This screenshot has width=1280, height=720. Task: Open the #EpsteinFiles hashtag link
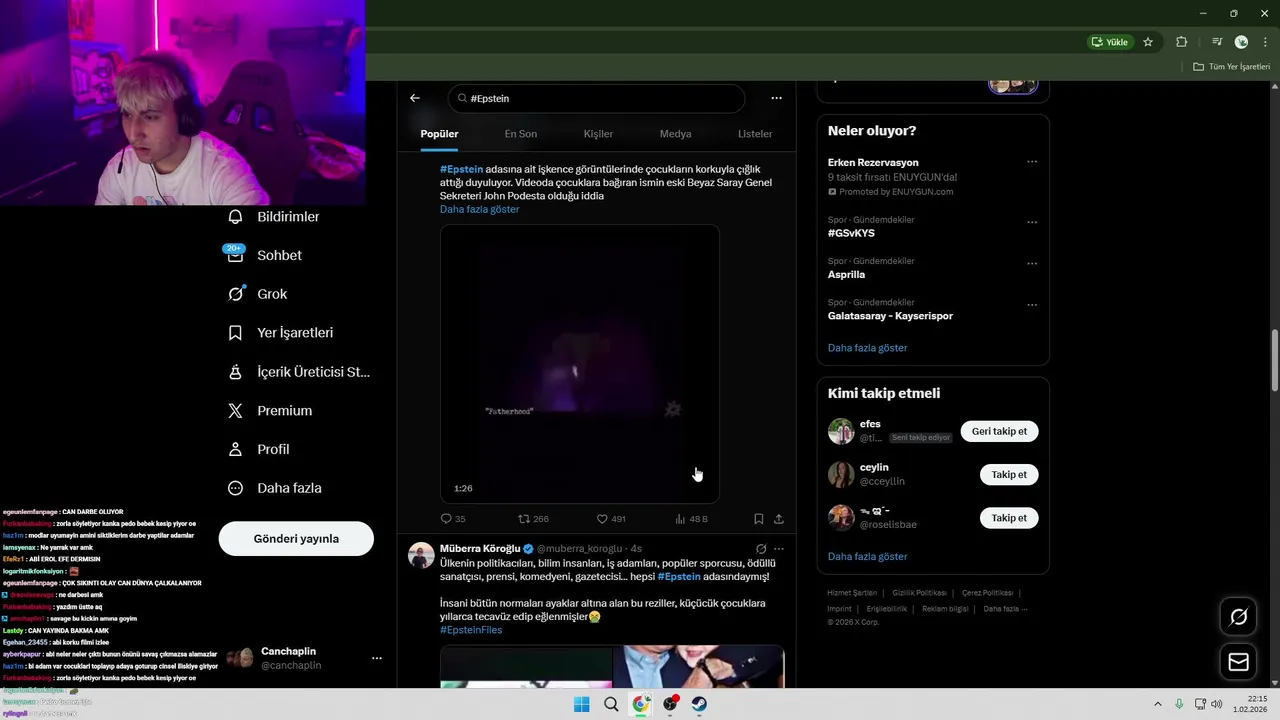(x=471, y=630)
